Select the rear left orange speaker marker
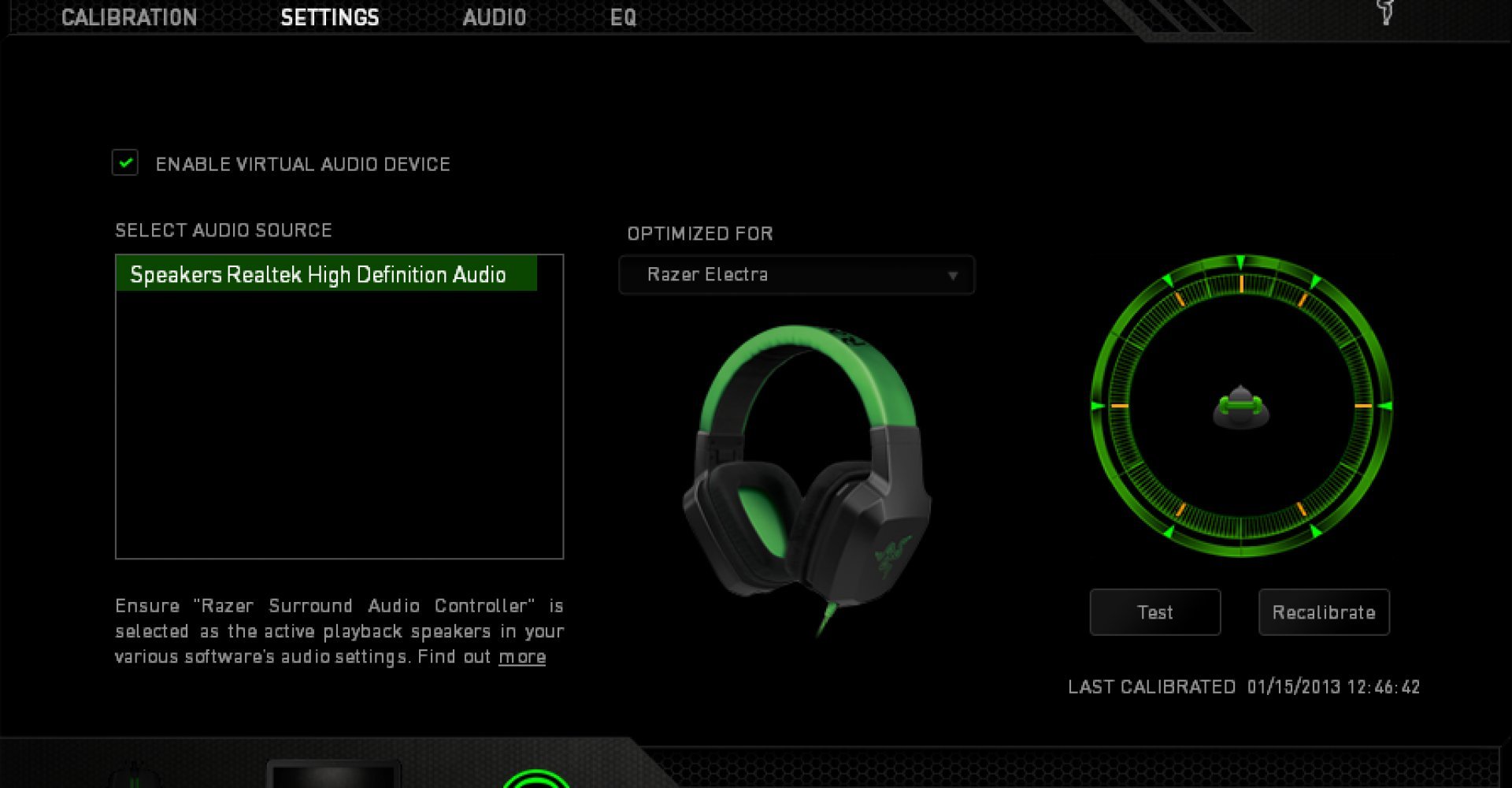Viewport: 1512px width, 788px height. pyautogui.click(x=1180, y=510)
